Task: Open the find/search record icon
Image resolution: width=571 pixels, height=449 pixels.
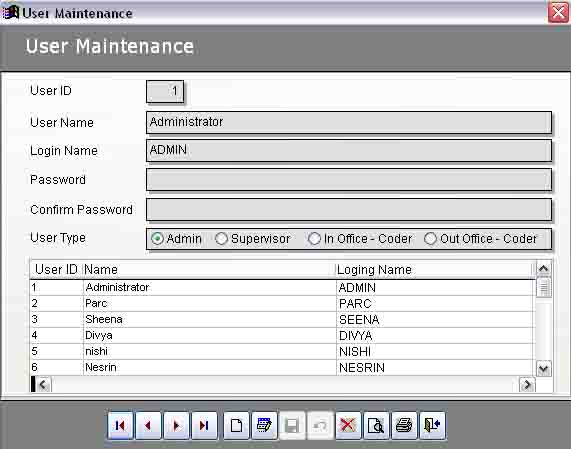Action: coord(376,425)
